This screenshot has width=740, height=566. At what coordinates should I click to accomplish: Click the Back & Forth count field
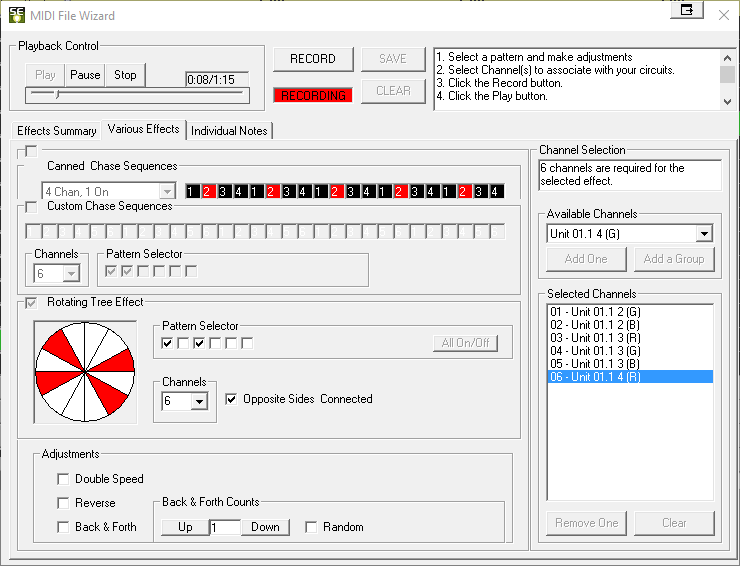[x=225, y=527]
